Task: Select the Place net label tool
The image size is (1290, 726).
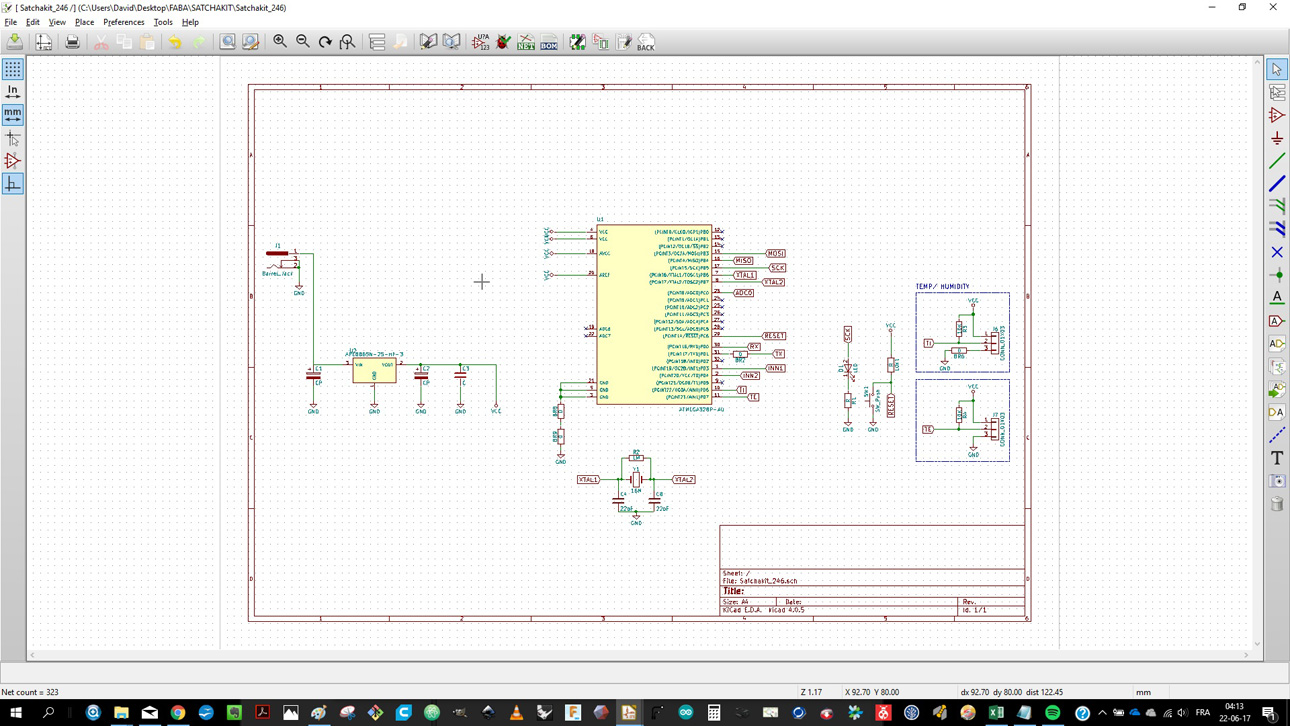Action: [1277, 298]
